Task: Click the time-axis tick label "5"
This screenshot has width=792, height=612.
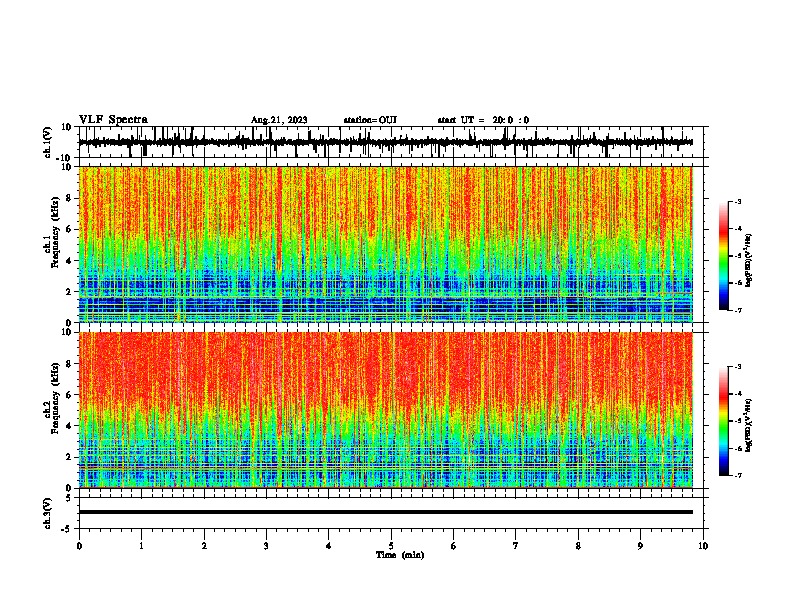Action: pyautogui.click(x=391, y=546)
